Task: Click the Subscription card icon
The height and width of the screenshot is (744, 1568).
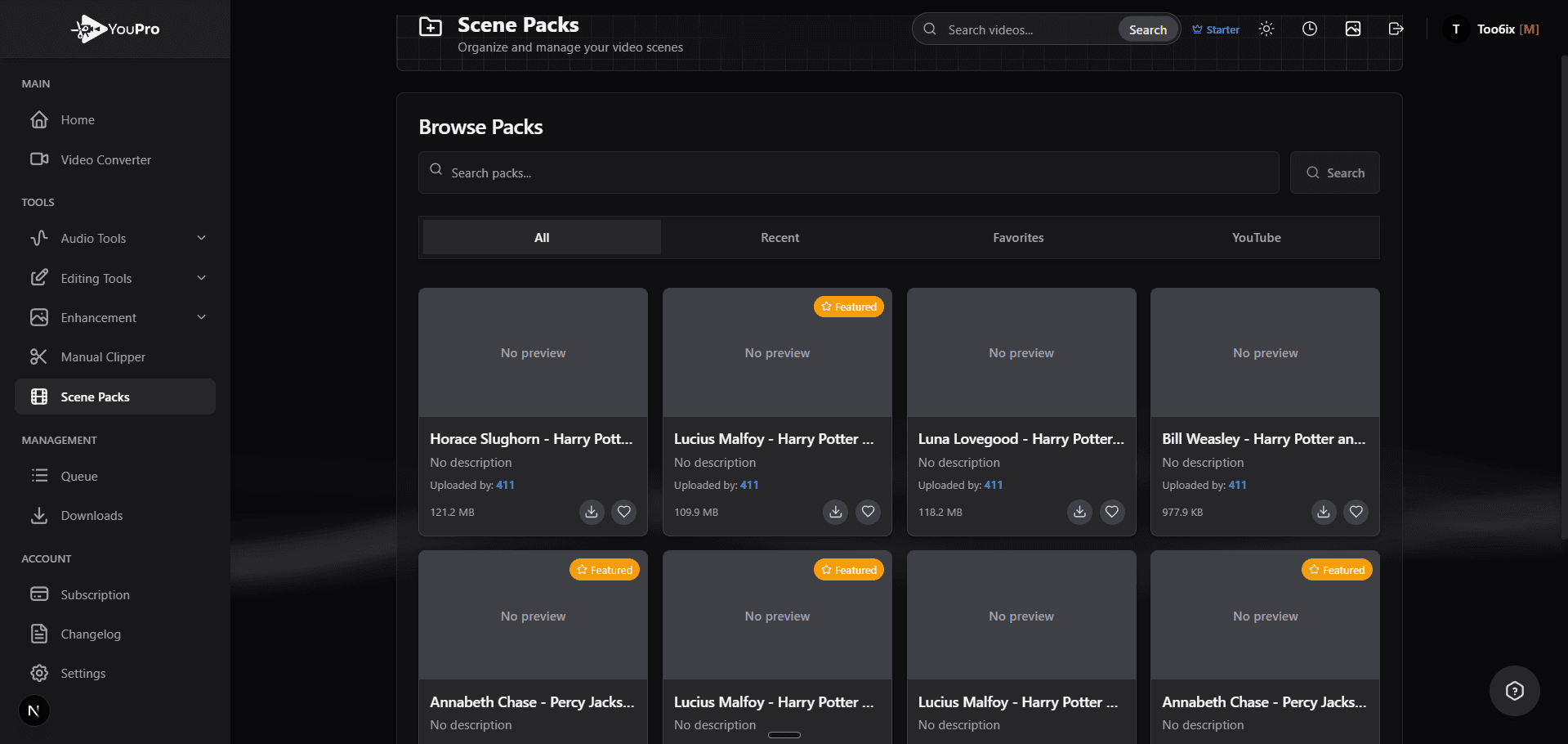Action: tap(39, 594)
